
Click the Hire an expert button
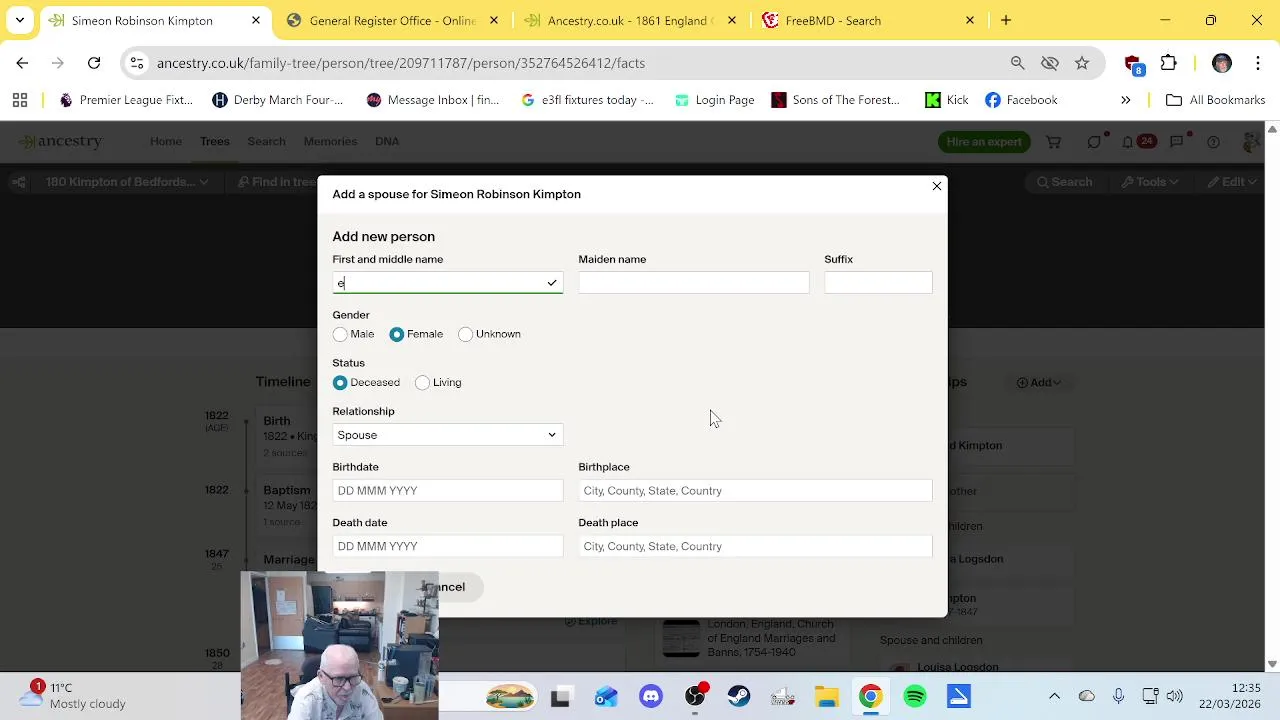pos(984,142)
